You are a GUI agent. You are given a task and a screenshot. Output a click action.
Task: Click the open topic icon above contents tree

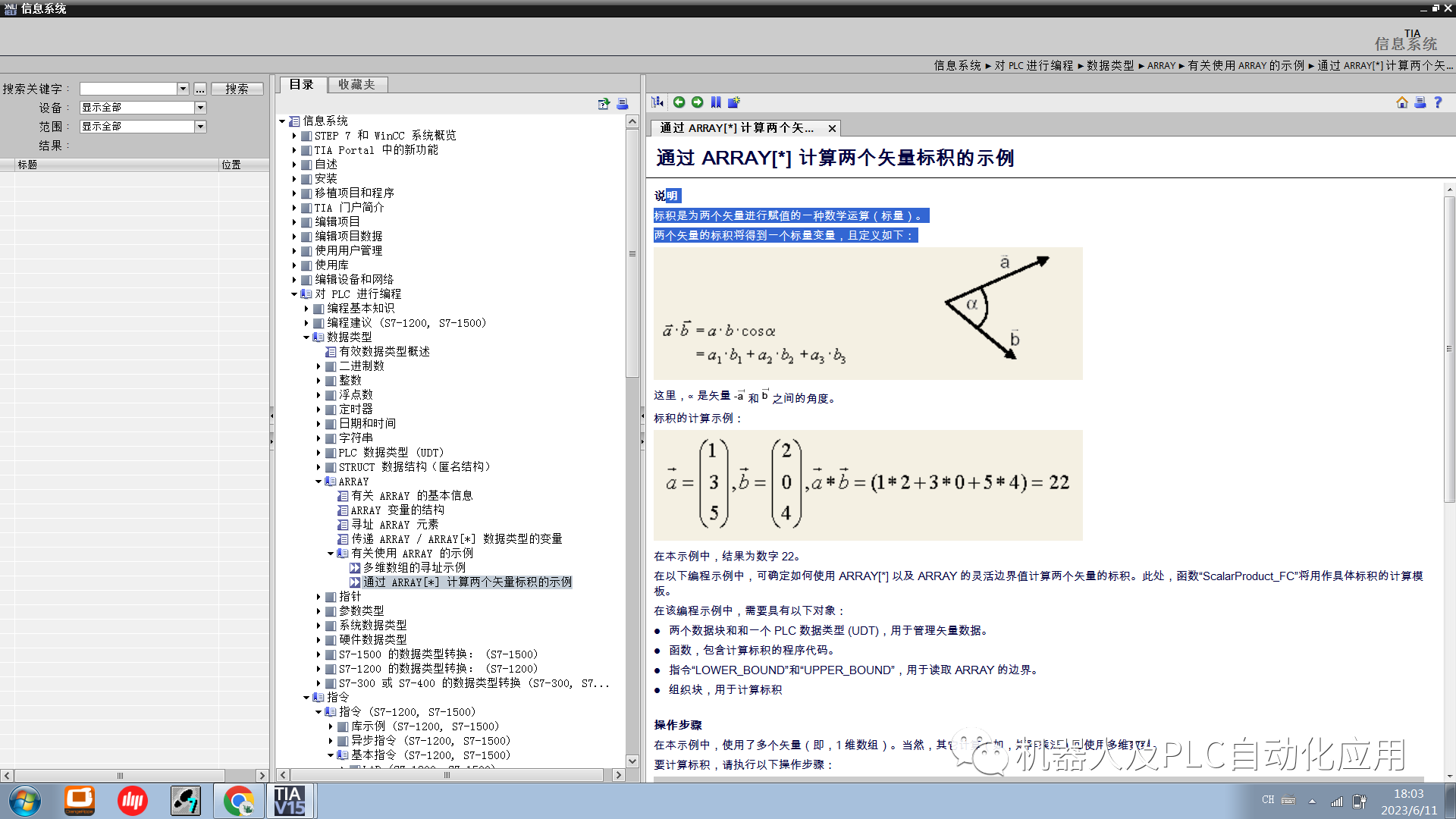(x=604, y=104)
